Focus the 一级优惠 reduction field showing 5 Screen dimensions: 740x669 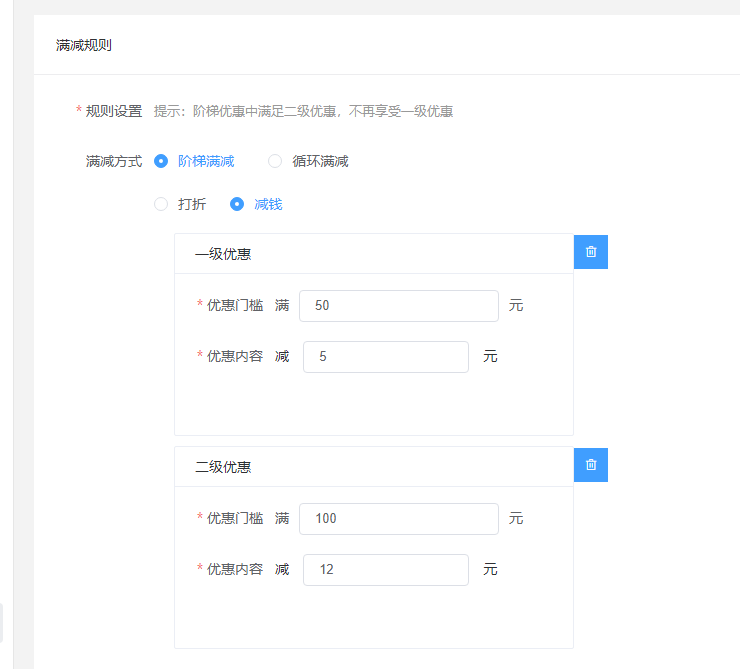click(x=386, y=357)
